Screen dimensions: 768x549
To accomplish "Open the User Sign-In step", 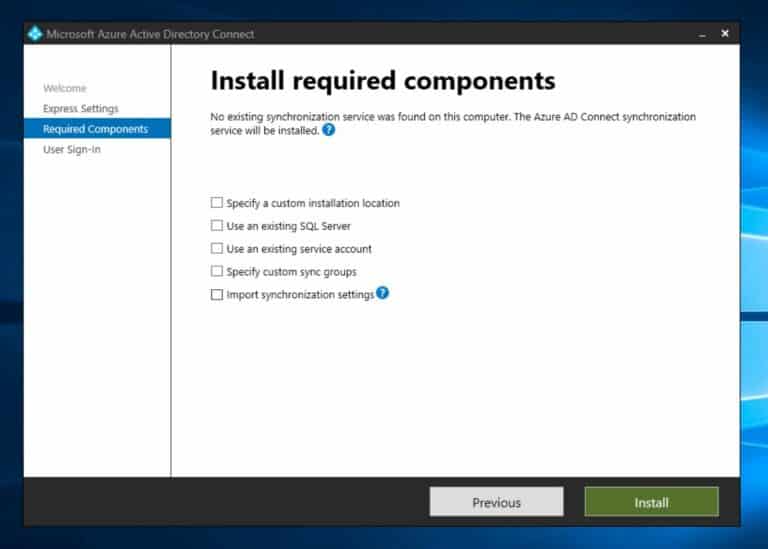I will [x=72, y=149].
